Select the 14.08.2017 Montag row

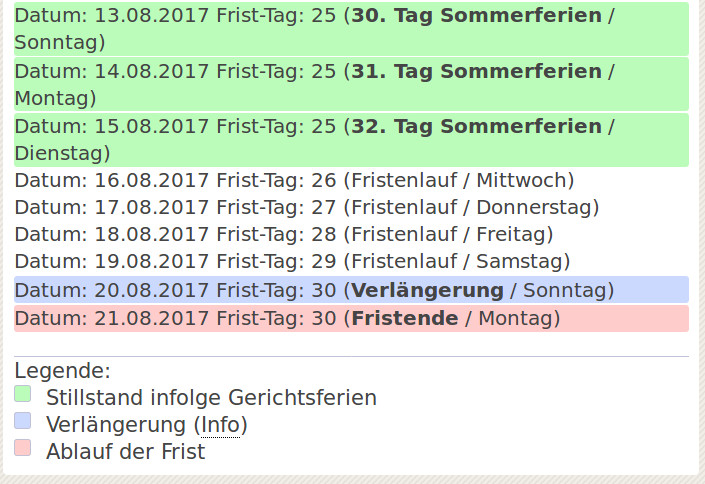(x=351, y=84)
